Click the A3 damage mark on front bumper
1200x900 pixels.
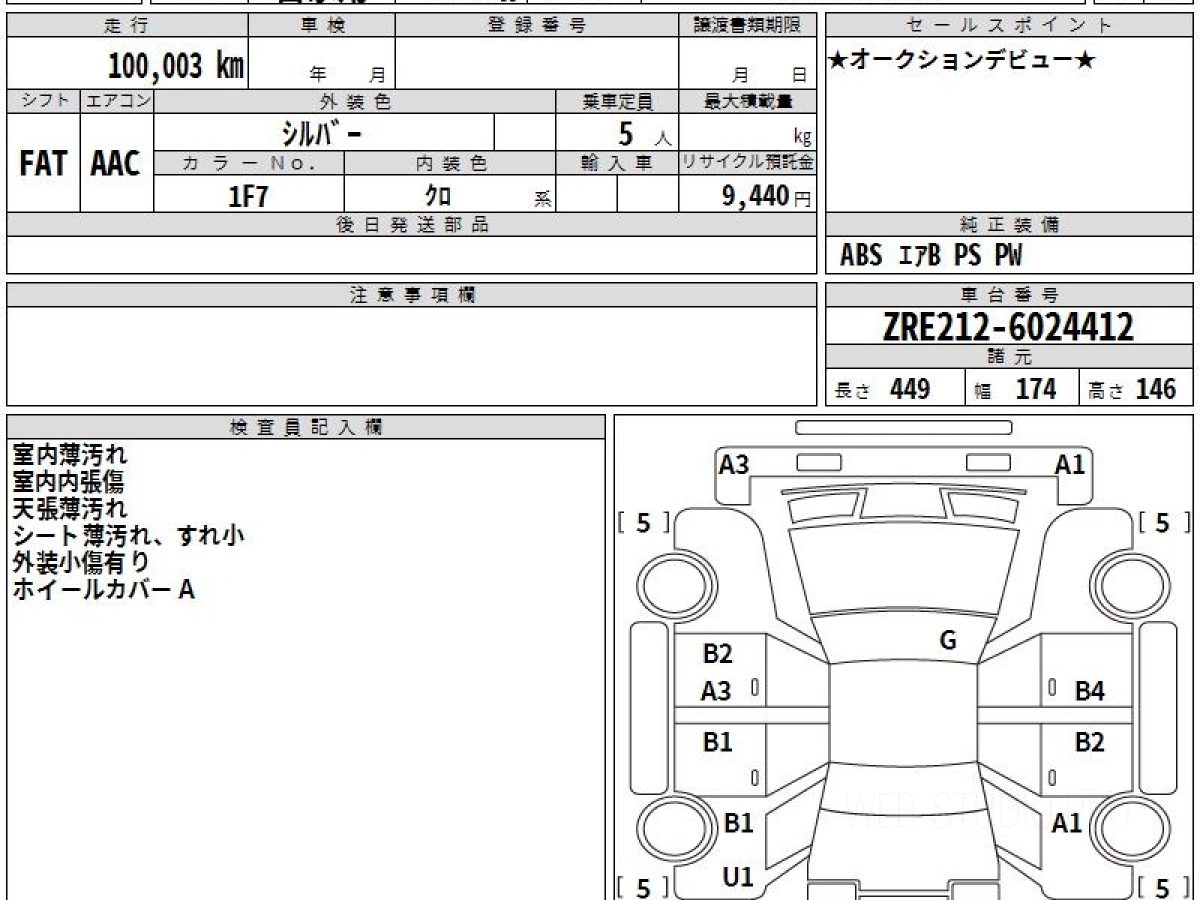(x=734, y=464)
